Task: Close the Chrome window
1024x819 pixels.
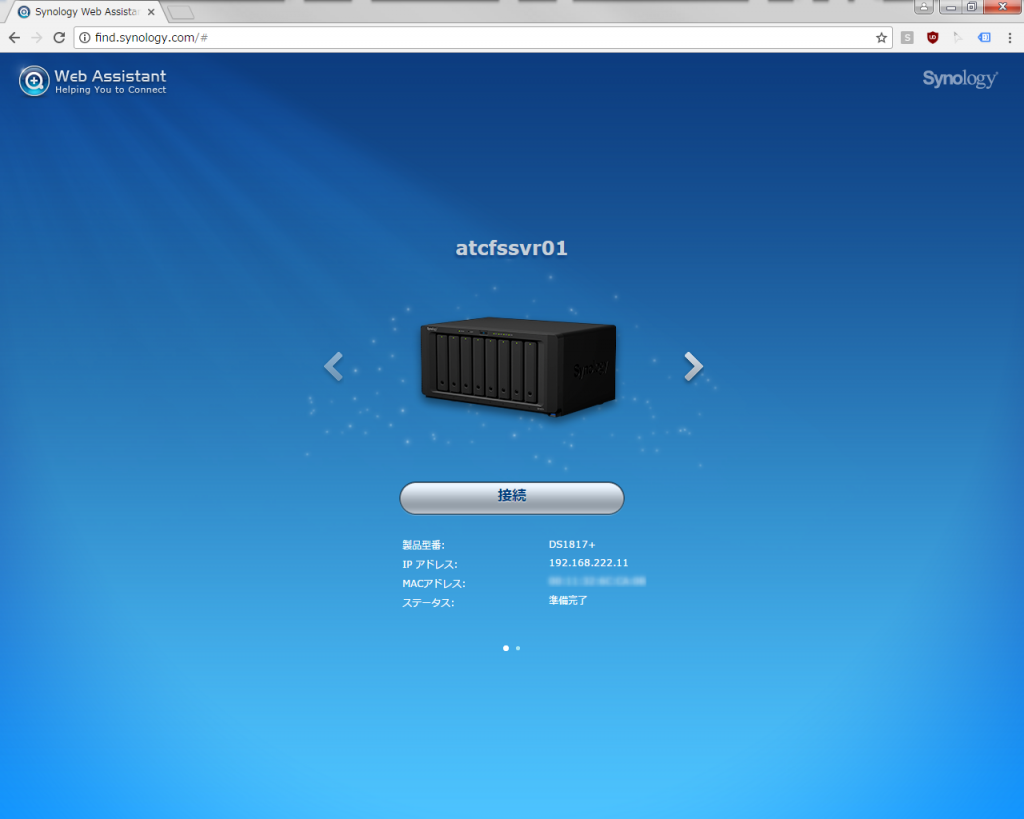Action: [1002, 7]
